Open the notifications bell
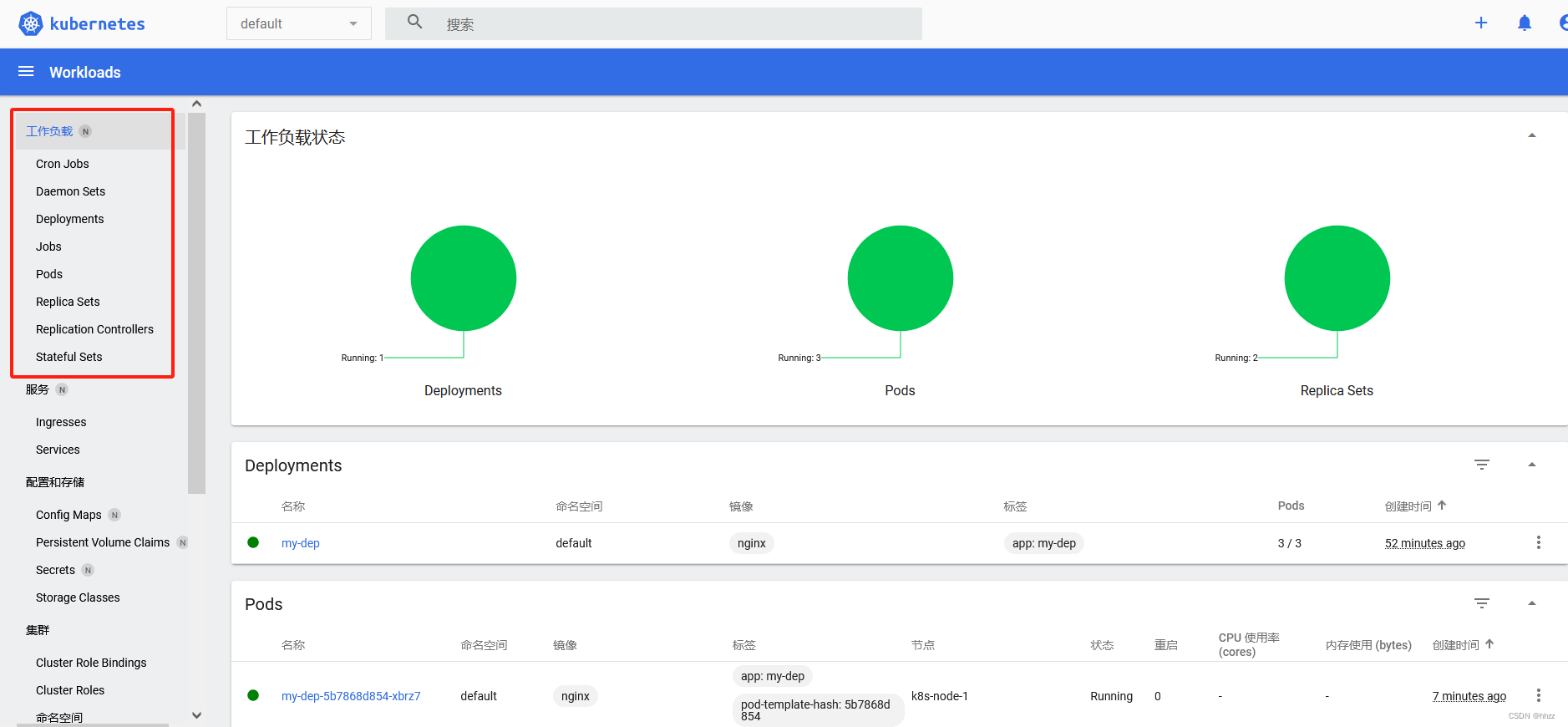The image size is (1568, 727). click(1525, 23)
